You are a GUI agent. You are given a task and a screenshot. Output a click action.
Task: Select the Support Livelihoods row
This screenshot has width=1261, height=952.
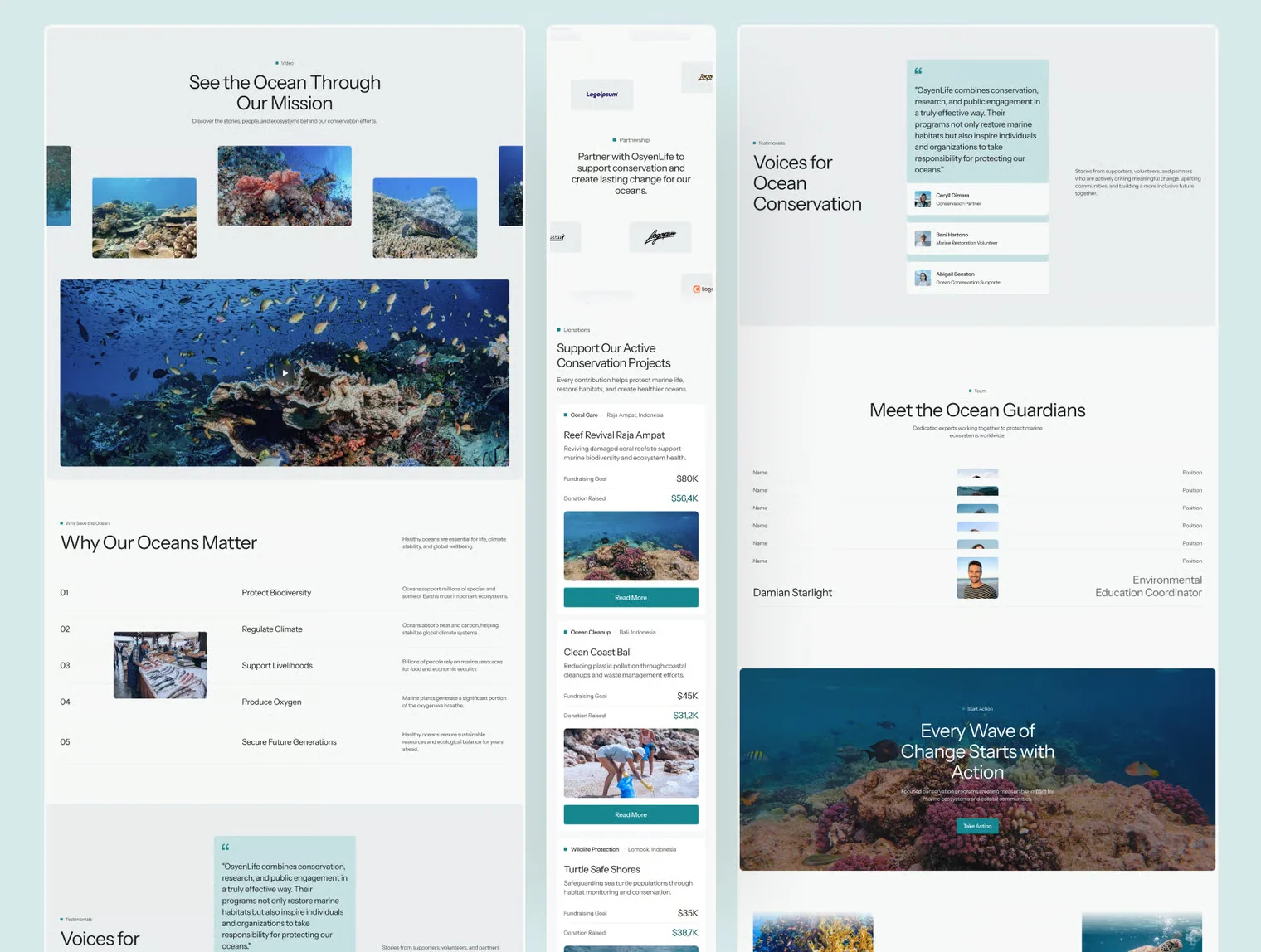coord(285,665)
